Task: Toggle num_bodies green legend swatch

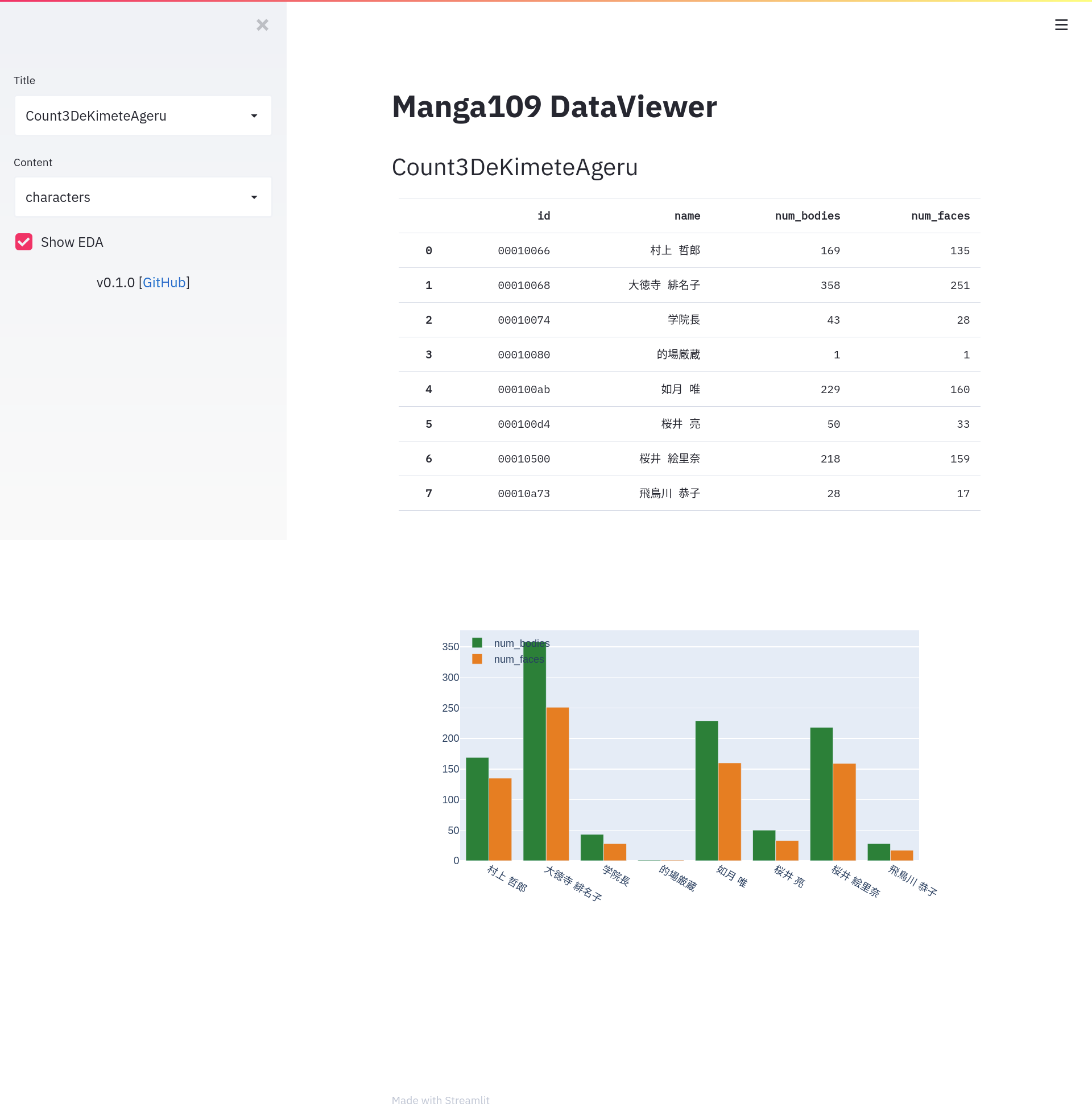Action: (477, 643)
